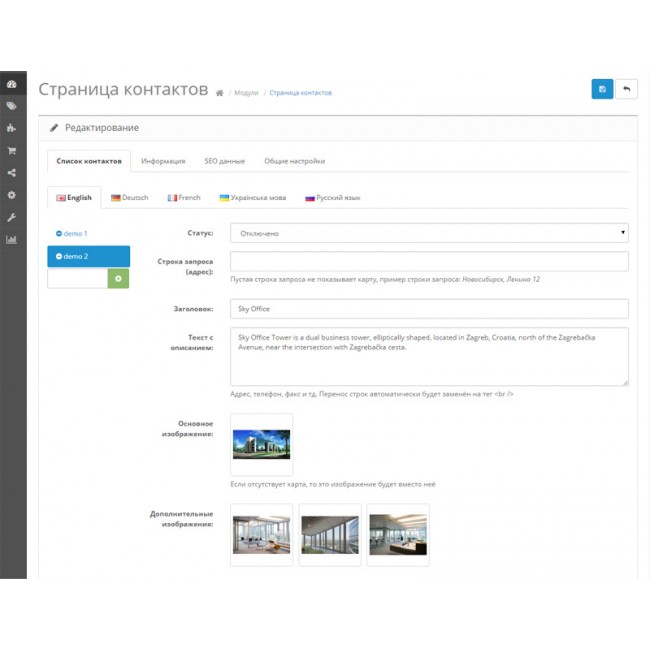Viewport: 650px width, 650px height.
Task: Open the shopping cart sales icon
Action: [12, 151]
